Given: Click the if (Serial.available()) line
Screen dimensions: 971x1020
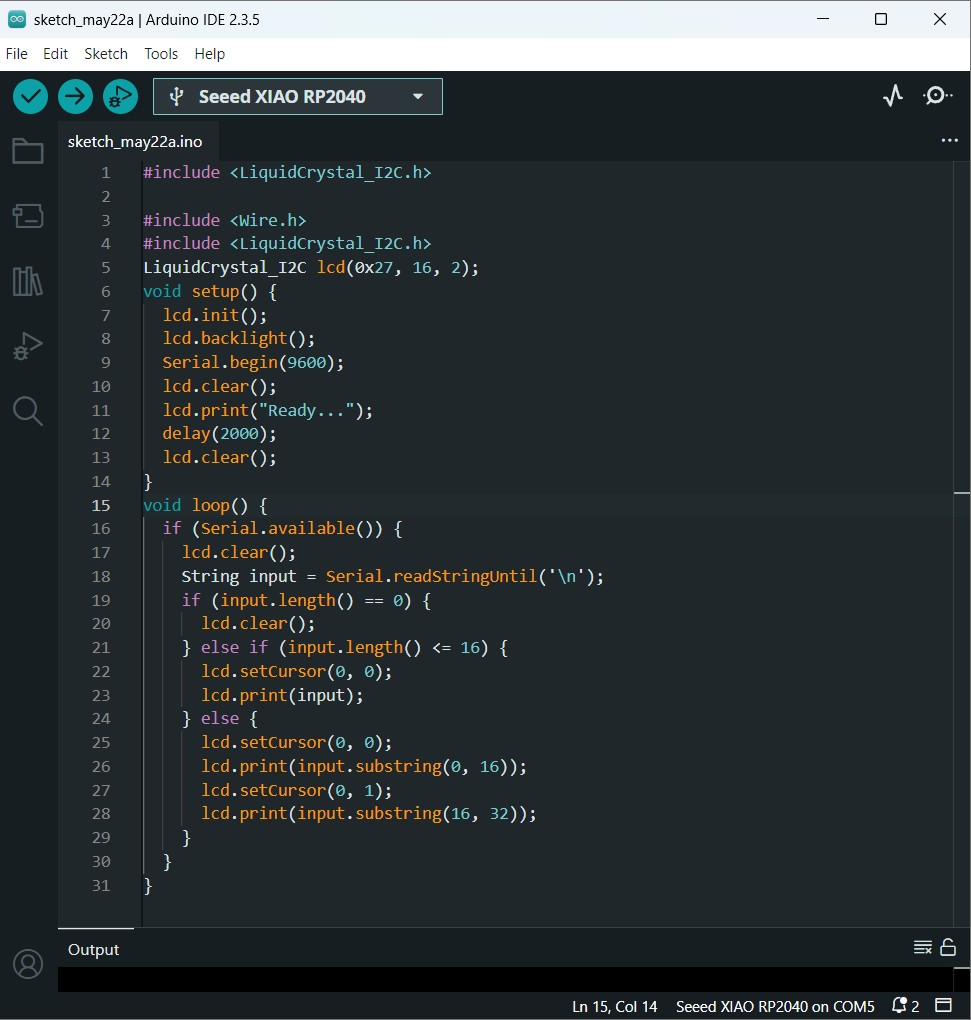Looking at the screenshot, I should pos(282,528).
